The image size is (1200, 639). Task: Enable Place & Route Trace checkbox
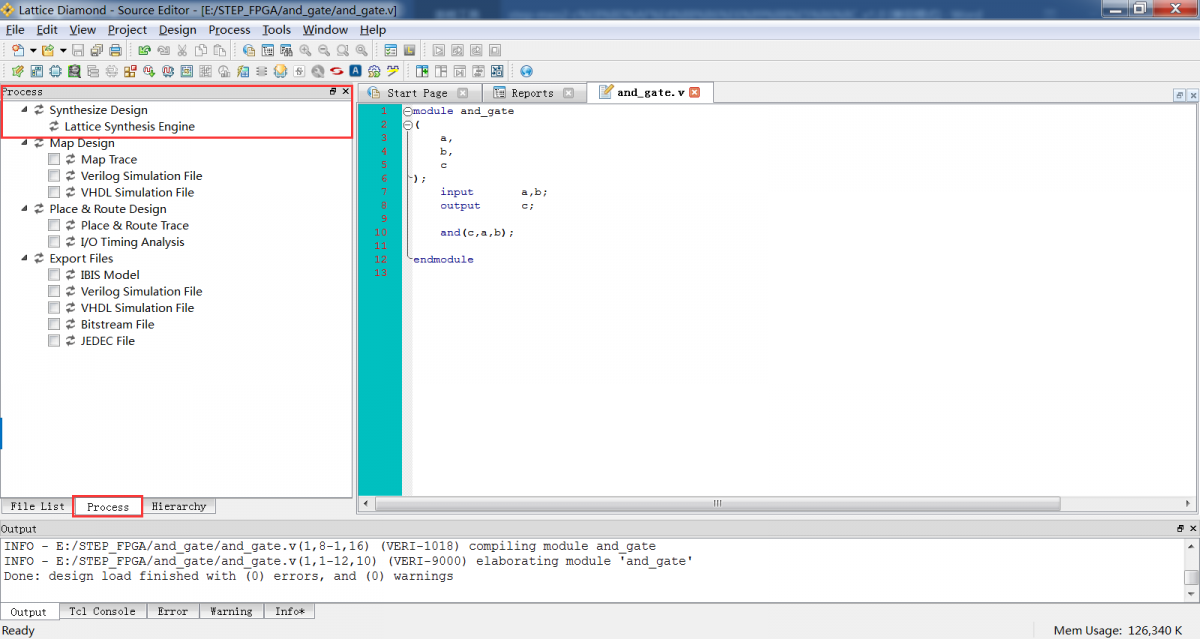54,226
